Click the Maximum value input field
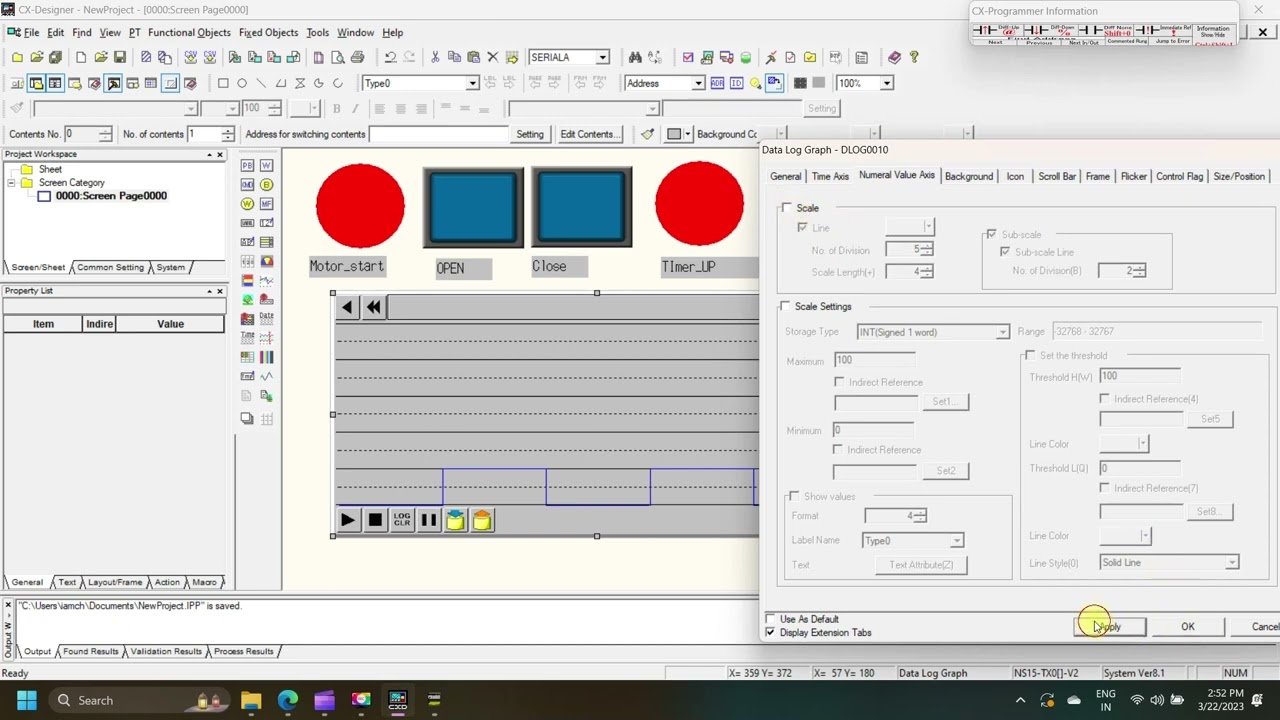Image resolution: width=1280 pixels, height=720 pixels. (x=874, y=361)
